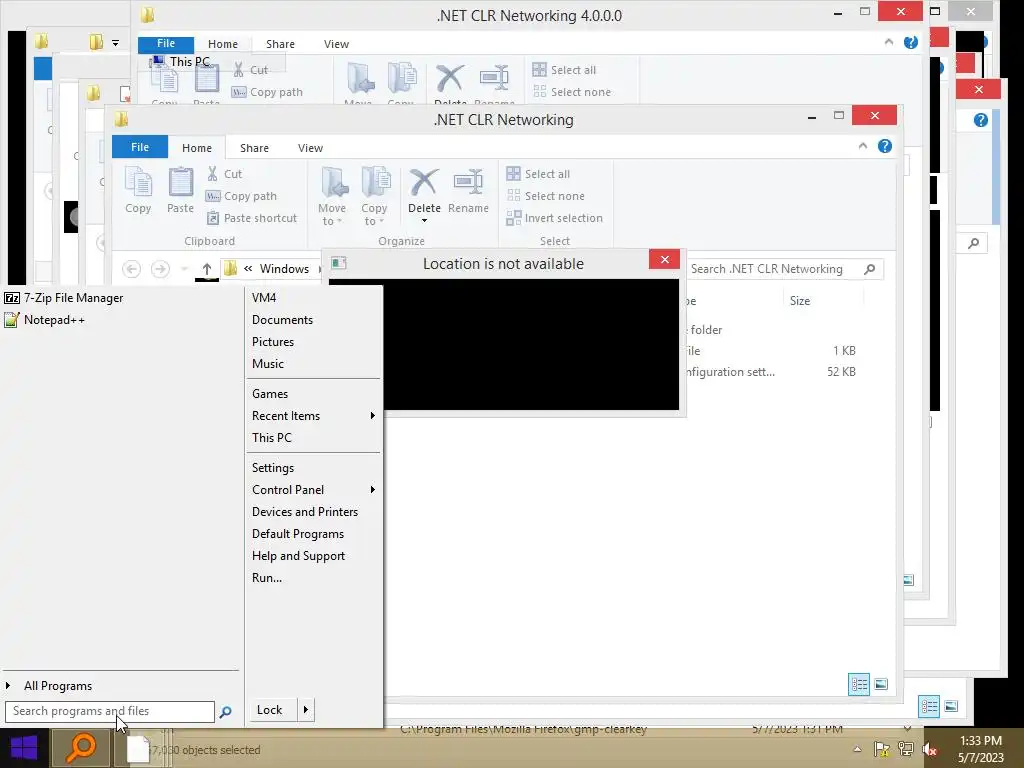
Task: Click Select all in Networking 4.0.0.0 window
Action: coord(564,70)
